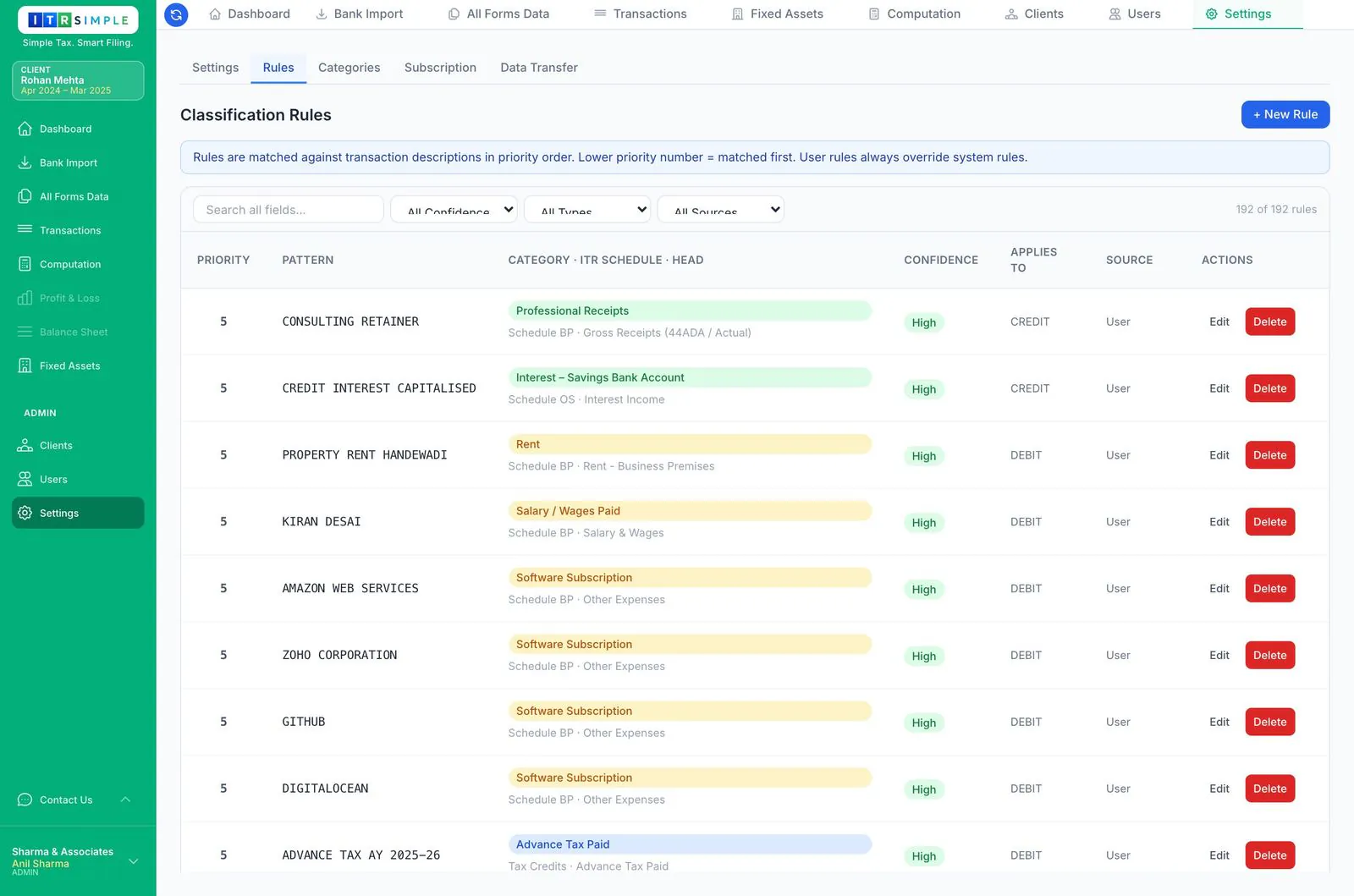Image resolution: width=1354 pixels, height=896 pixels.
Task: Click the Contact Us chat bubble icon
Action: click(x=25, y=800)
